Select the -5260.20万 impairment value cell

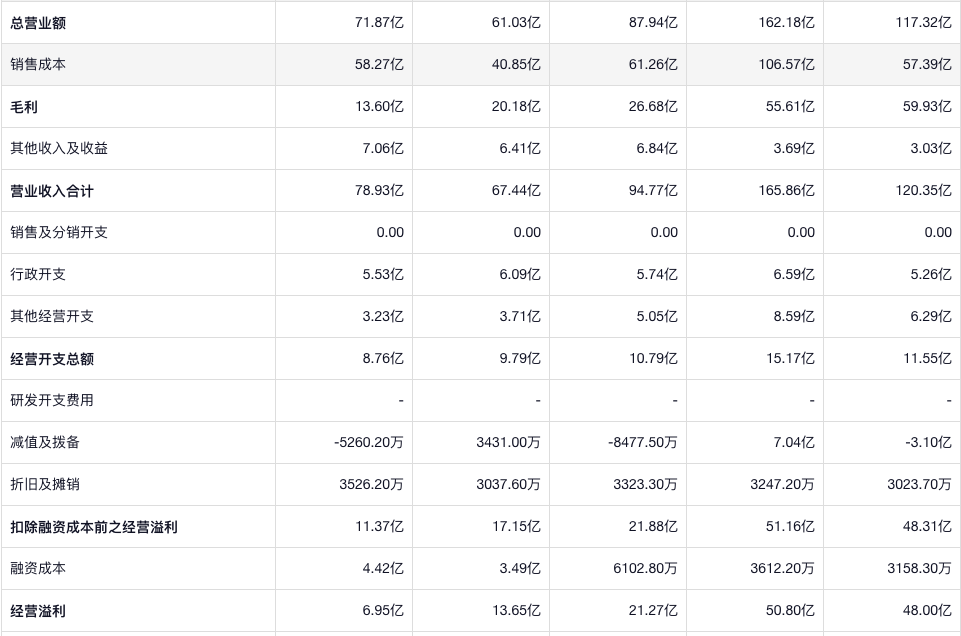[x=369, y=442]
